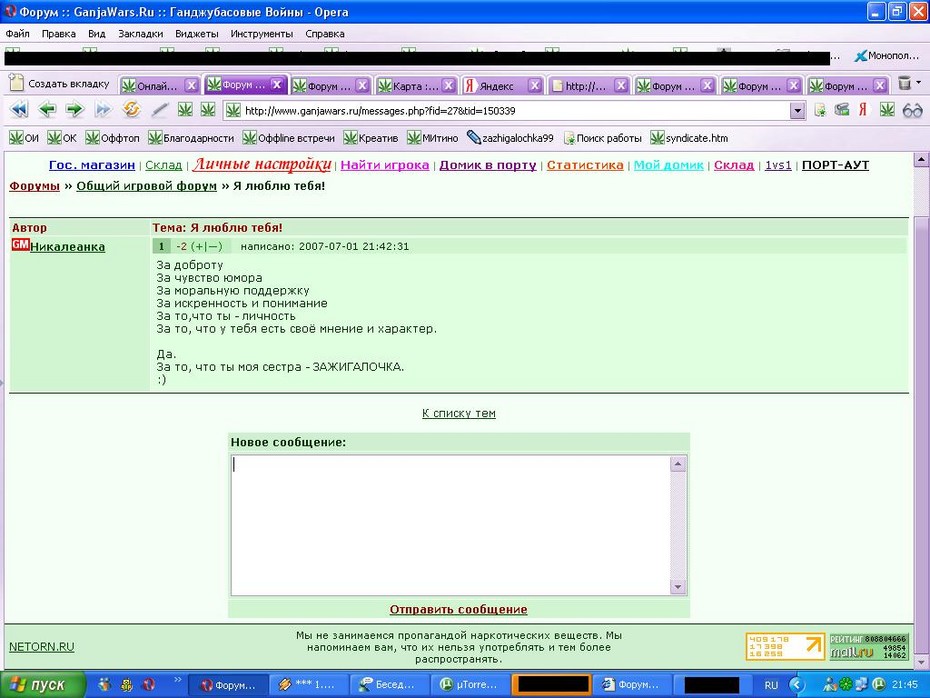Screen dimensions: 930x698
Task: Switch to the µTorrent taskbar window
Action: [469, 684]
